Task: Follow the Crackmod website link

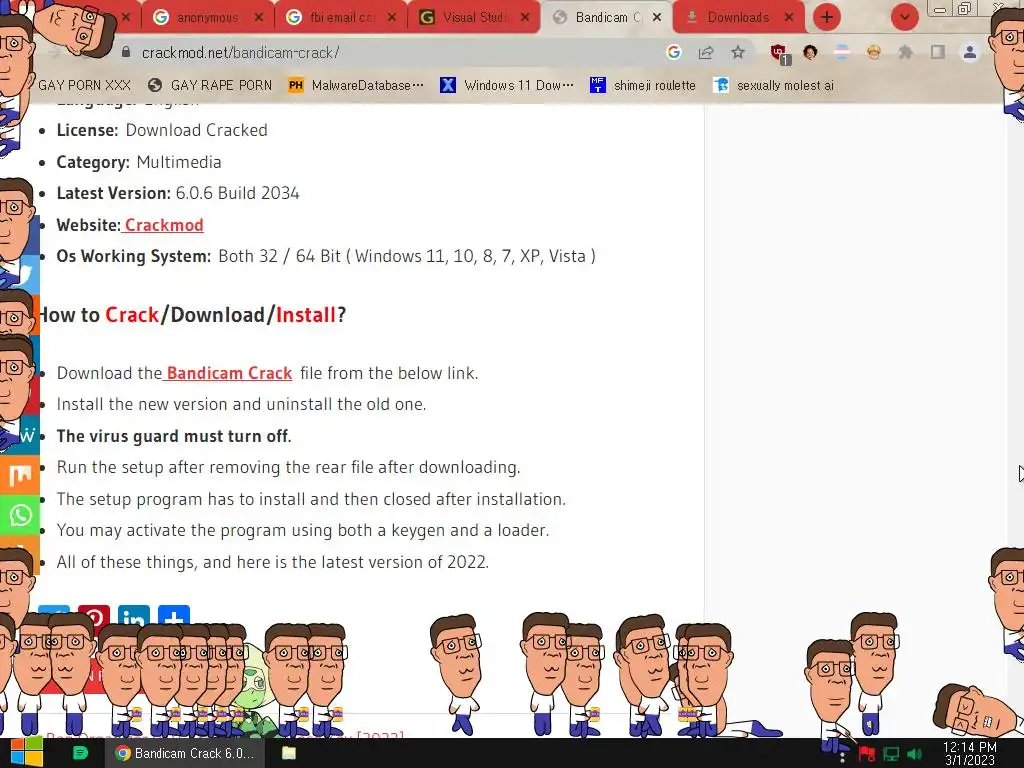Action: 163,225
